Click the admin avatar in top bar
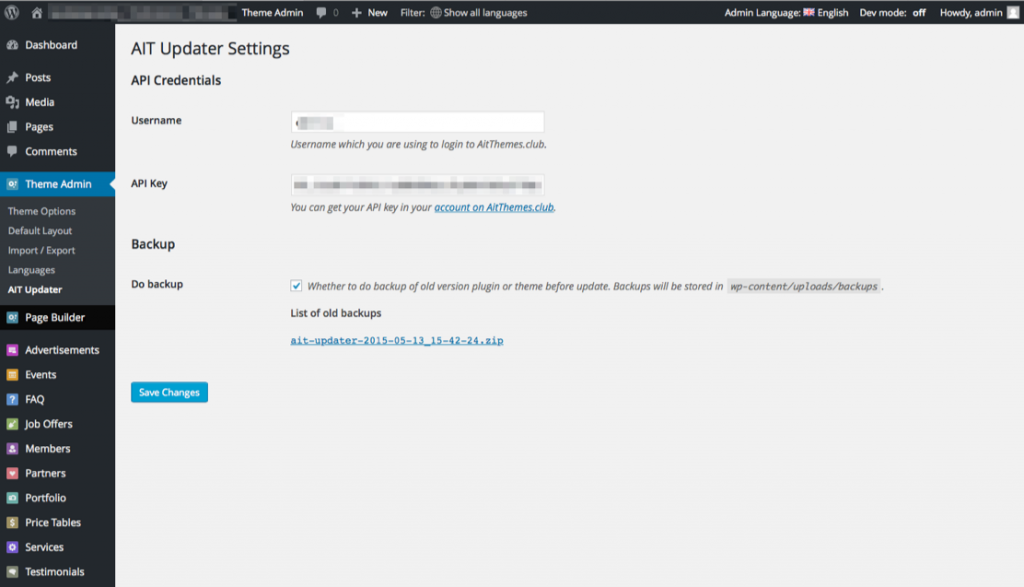The width and height of the screenshot is (1024, 587). click(x=1012, y=12)
